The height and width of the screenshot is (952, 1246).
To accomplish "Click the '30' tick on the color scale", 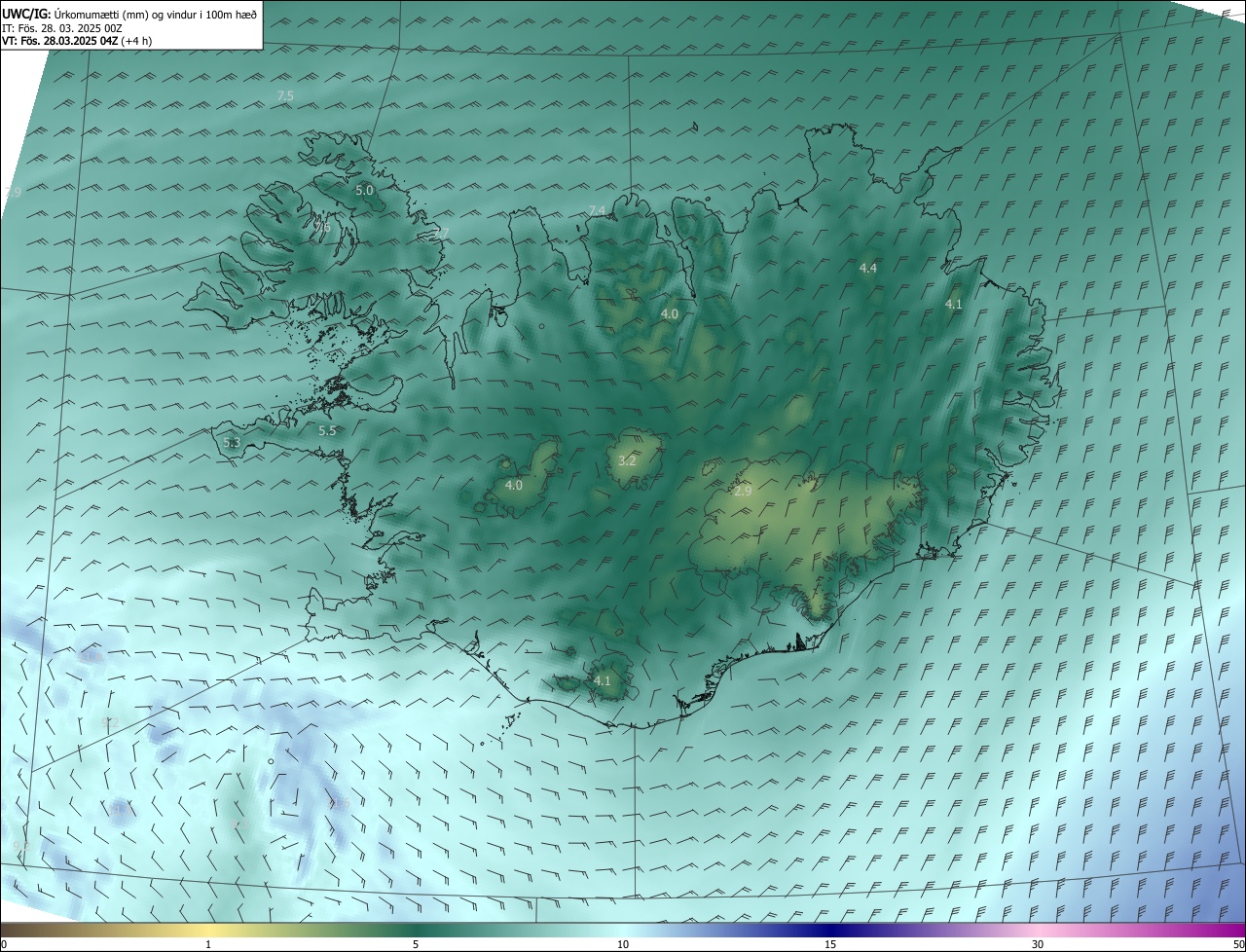I will pyautogui.click(x=1038, y=944).
